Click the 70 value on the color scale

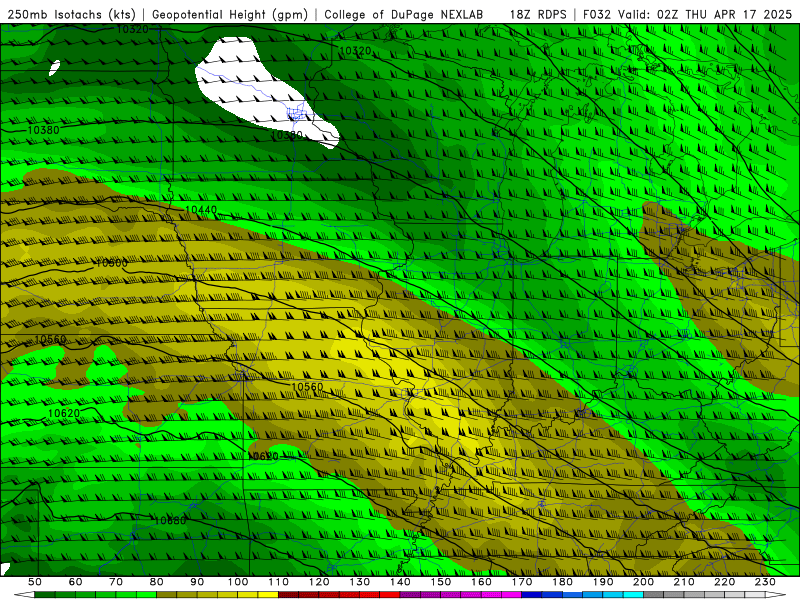coord(116,582)
